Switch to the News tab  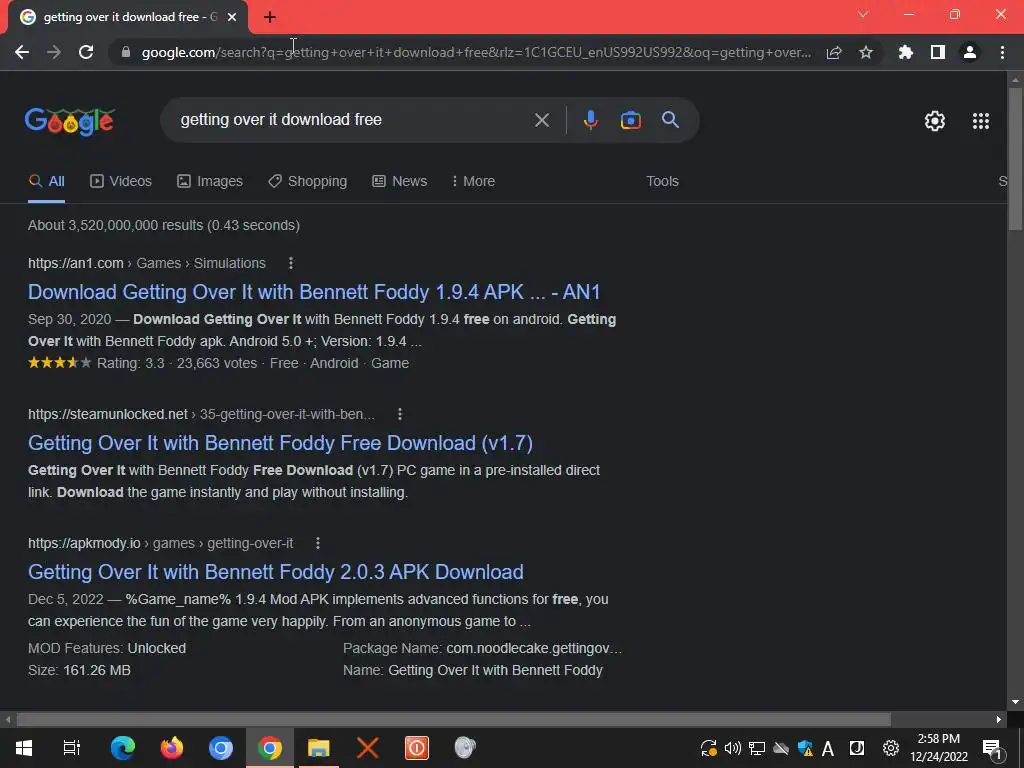(x=400, y=182)
